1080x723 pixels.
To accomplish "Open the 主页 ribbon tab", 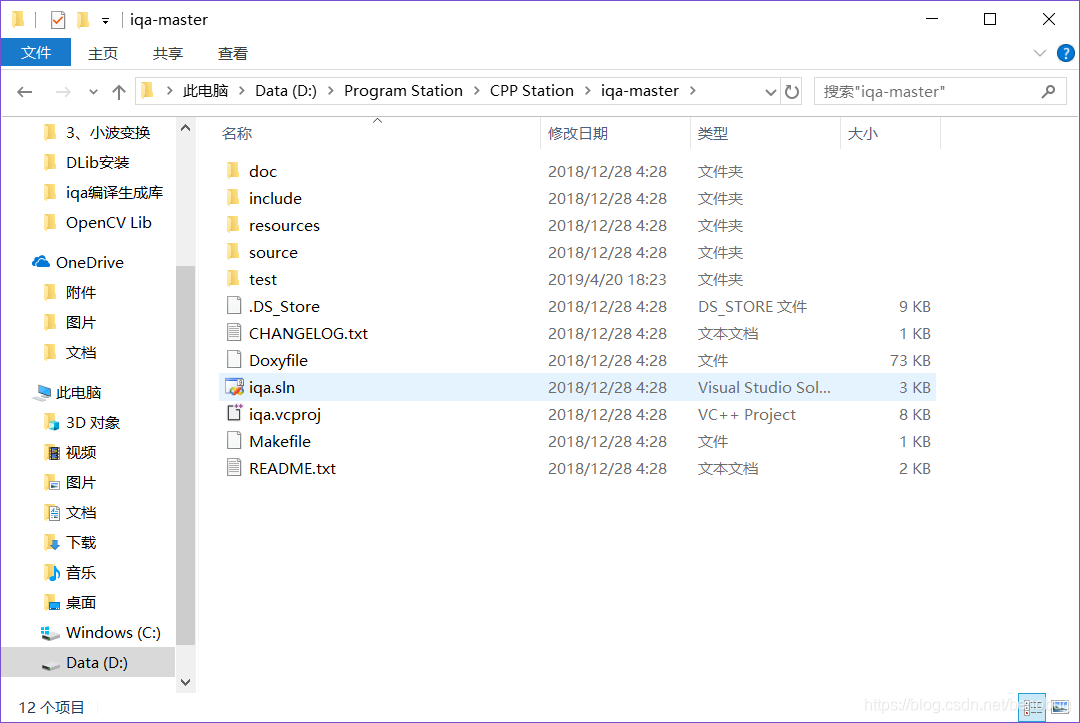I will coord(103,53).
